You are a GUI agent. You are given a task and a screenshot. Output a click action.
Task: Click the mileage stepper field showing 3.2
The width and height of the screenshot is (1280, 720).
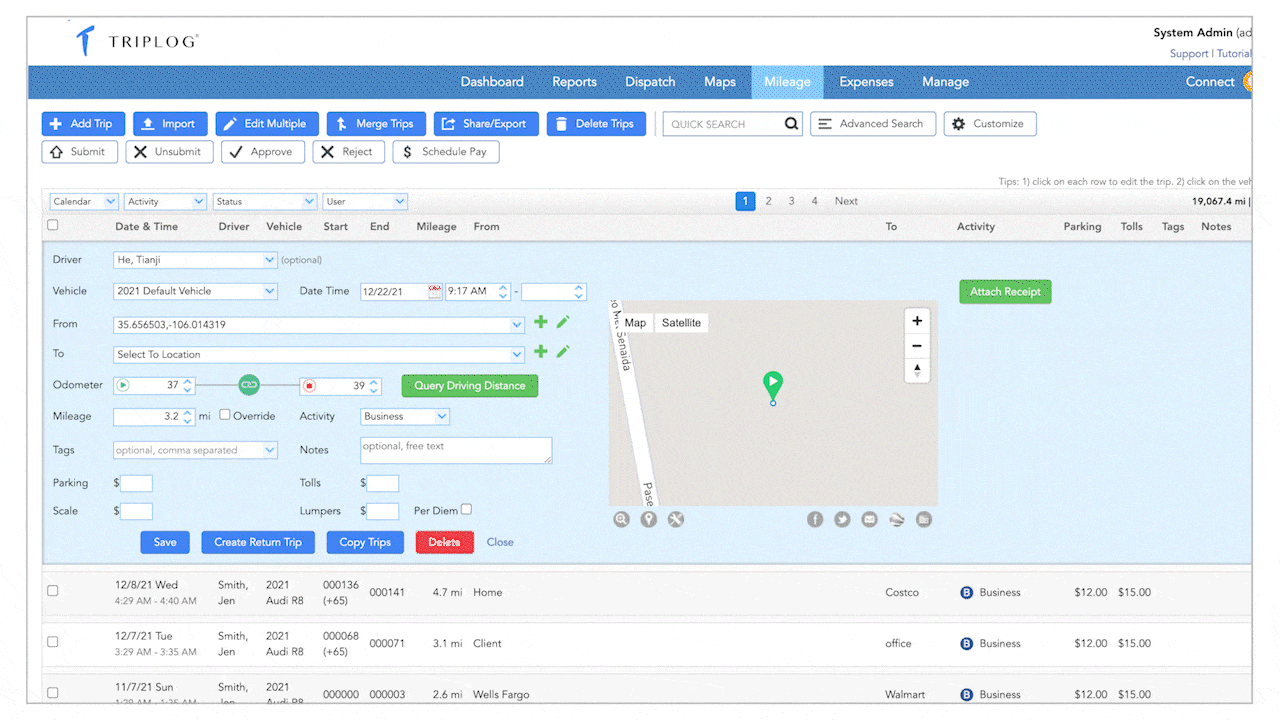tap(153, 416)
